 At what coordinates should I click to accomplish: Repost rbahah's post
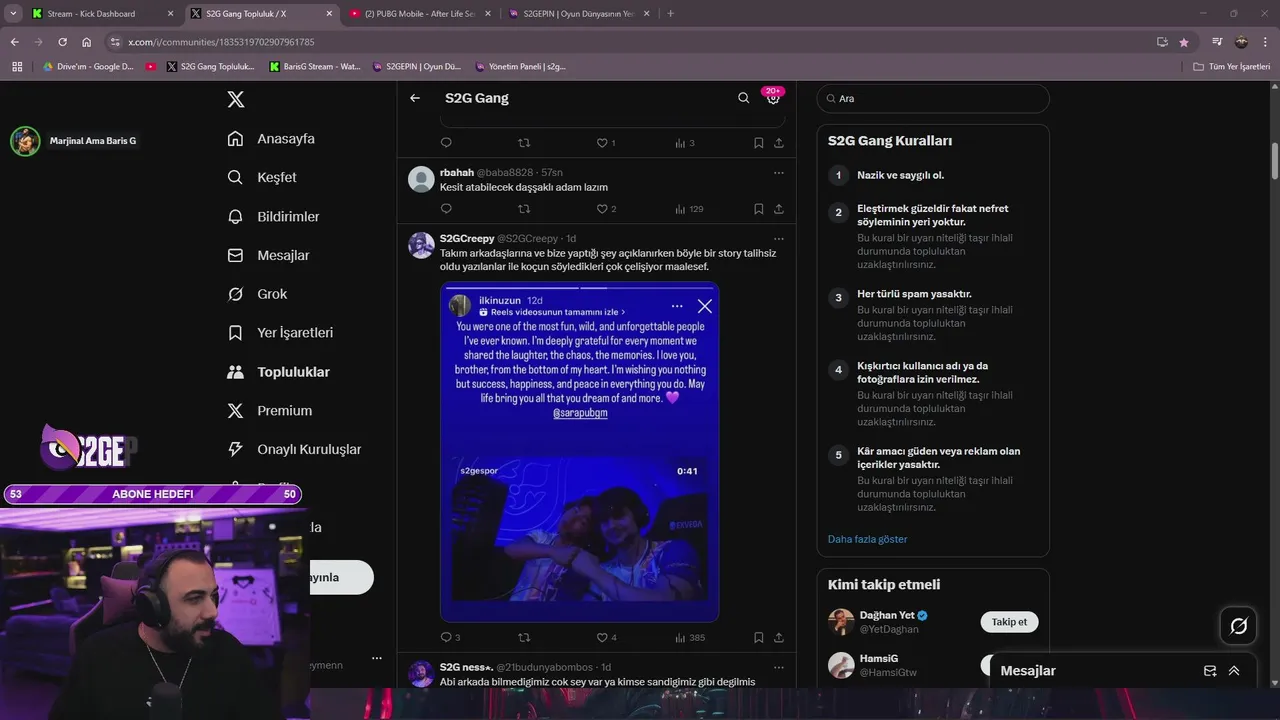pyautogui.click(x=524, y=209)
